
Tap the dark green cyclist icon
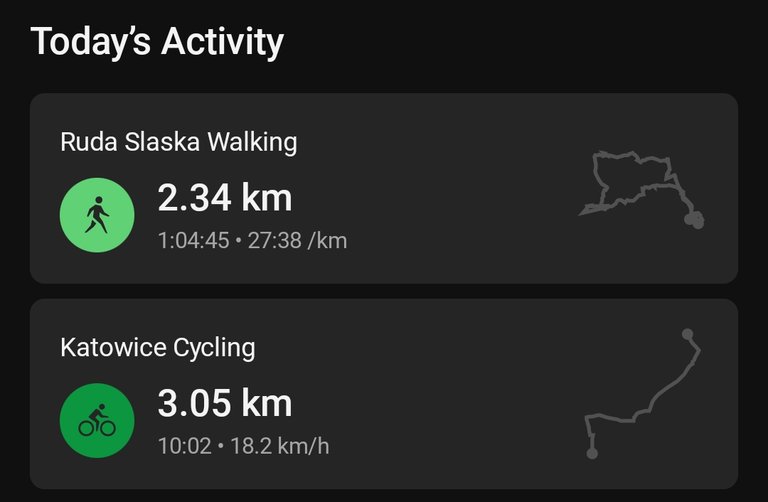tap(97, 420)
